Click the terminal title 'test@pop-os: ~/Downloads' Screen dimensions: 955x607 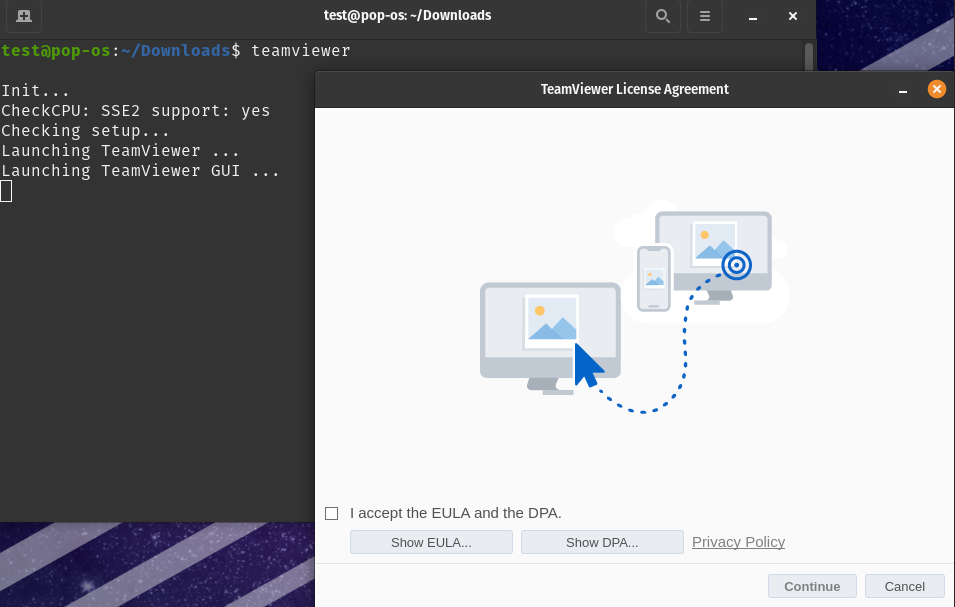407,16
